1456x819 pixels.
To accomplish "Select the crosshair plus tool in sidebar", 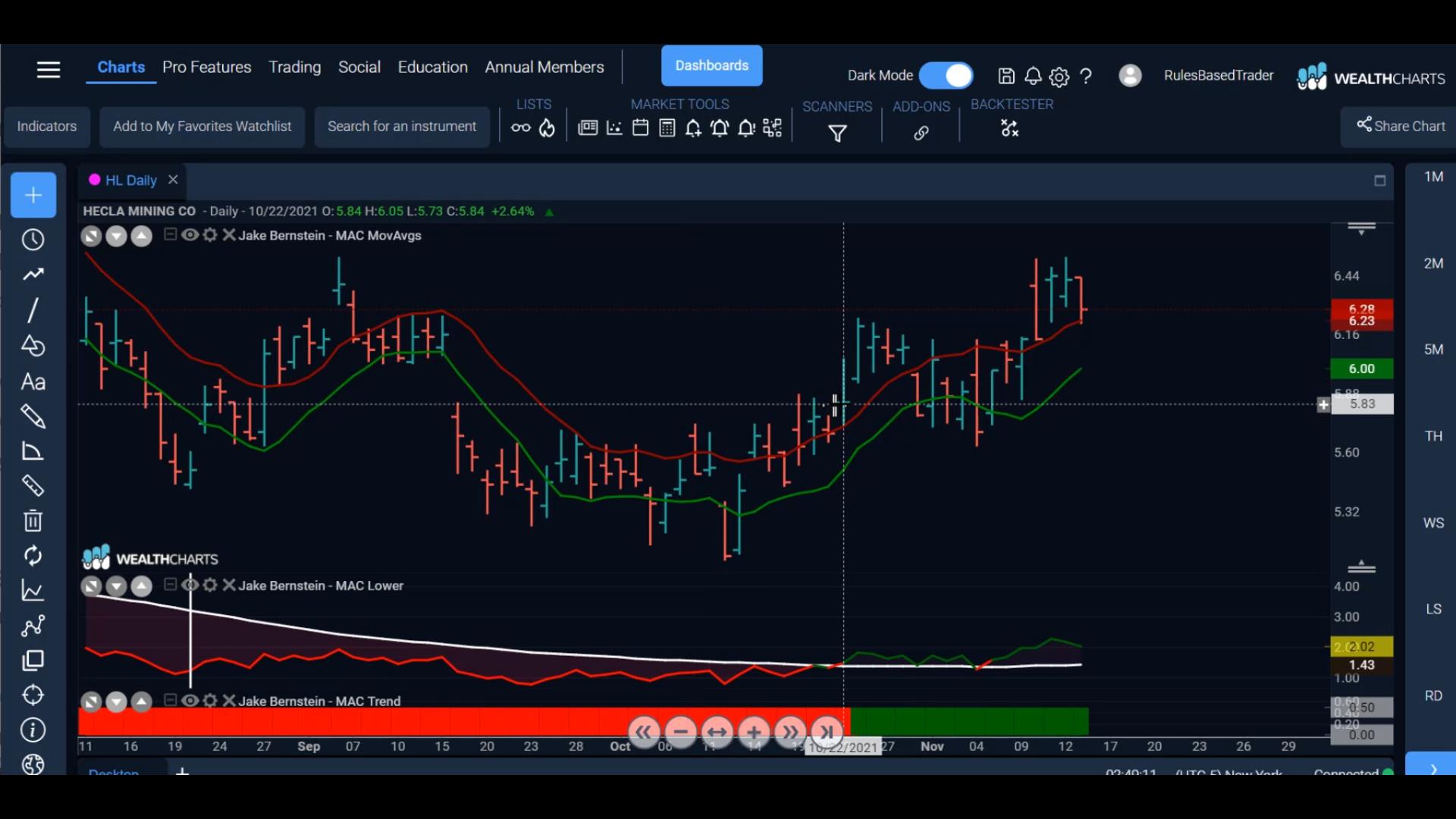I will 33,195.
